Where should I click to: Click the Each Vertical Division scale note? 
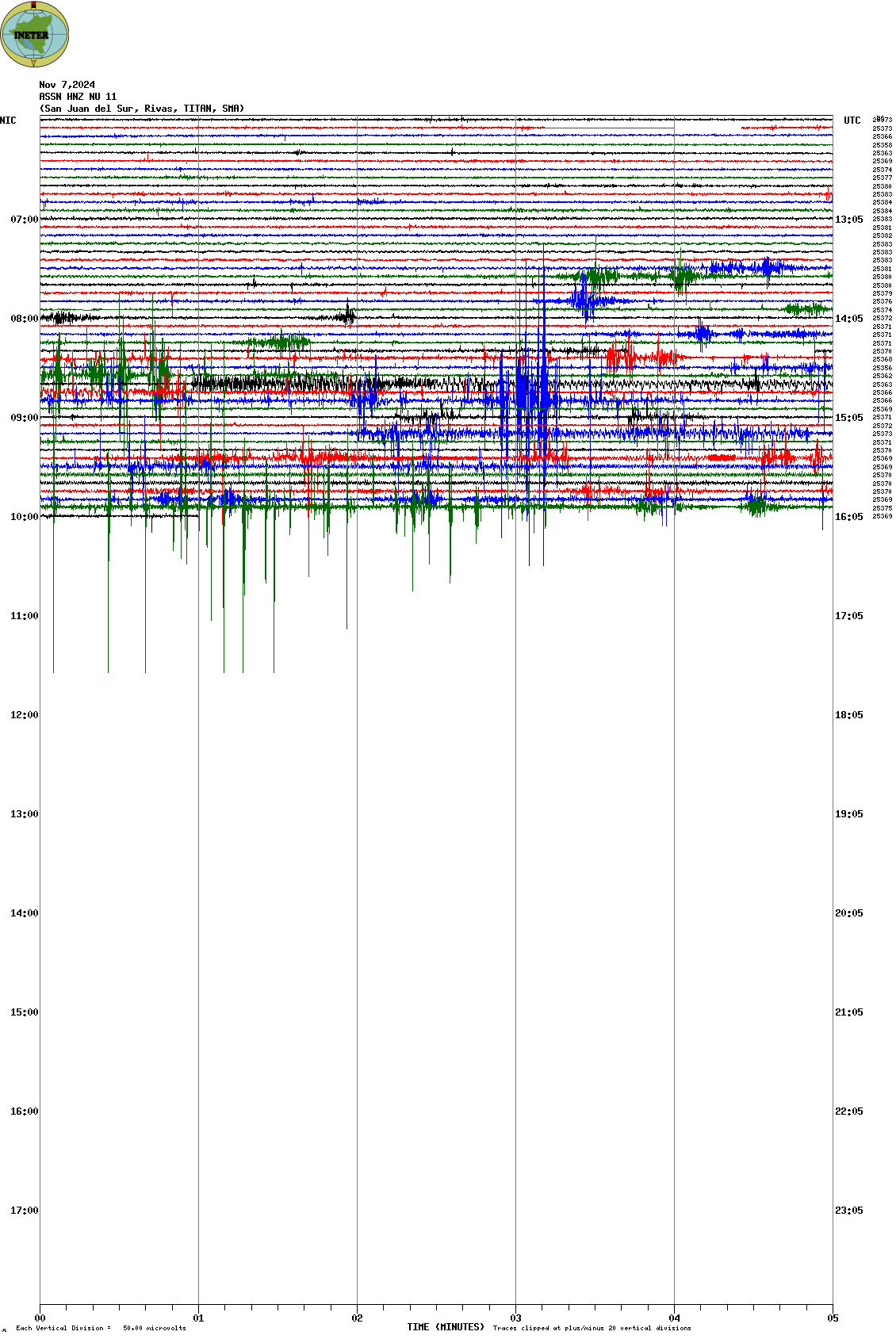101,1328
